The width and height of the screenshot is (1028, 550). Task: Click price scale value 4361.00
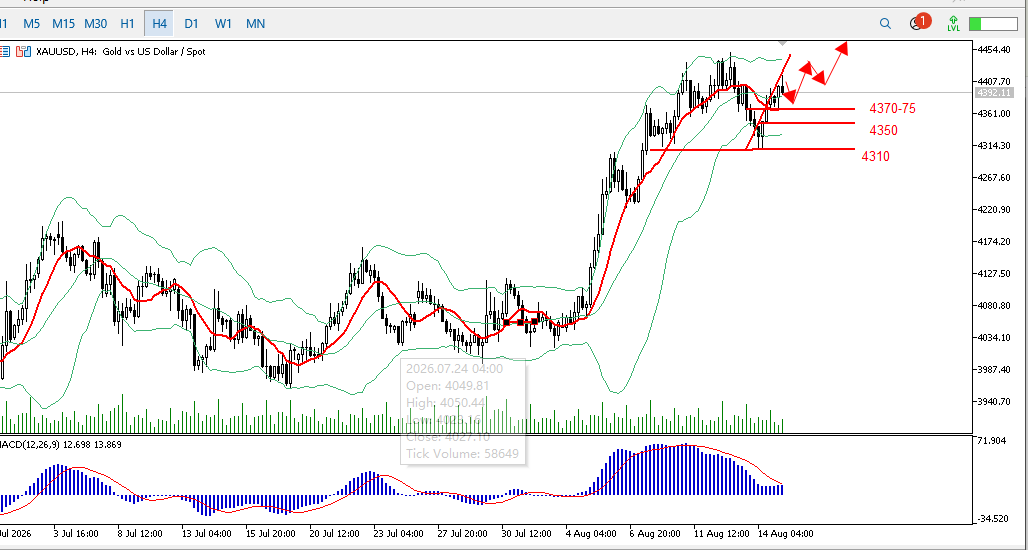click(x=995, y=113)
